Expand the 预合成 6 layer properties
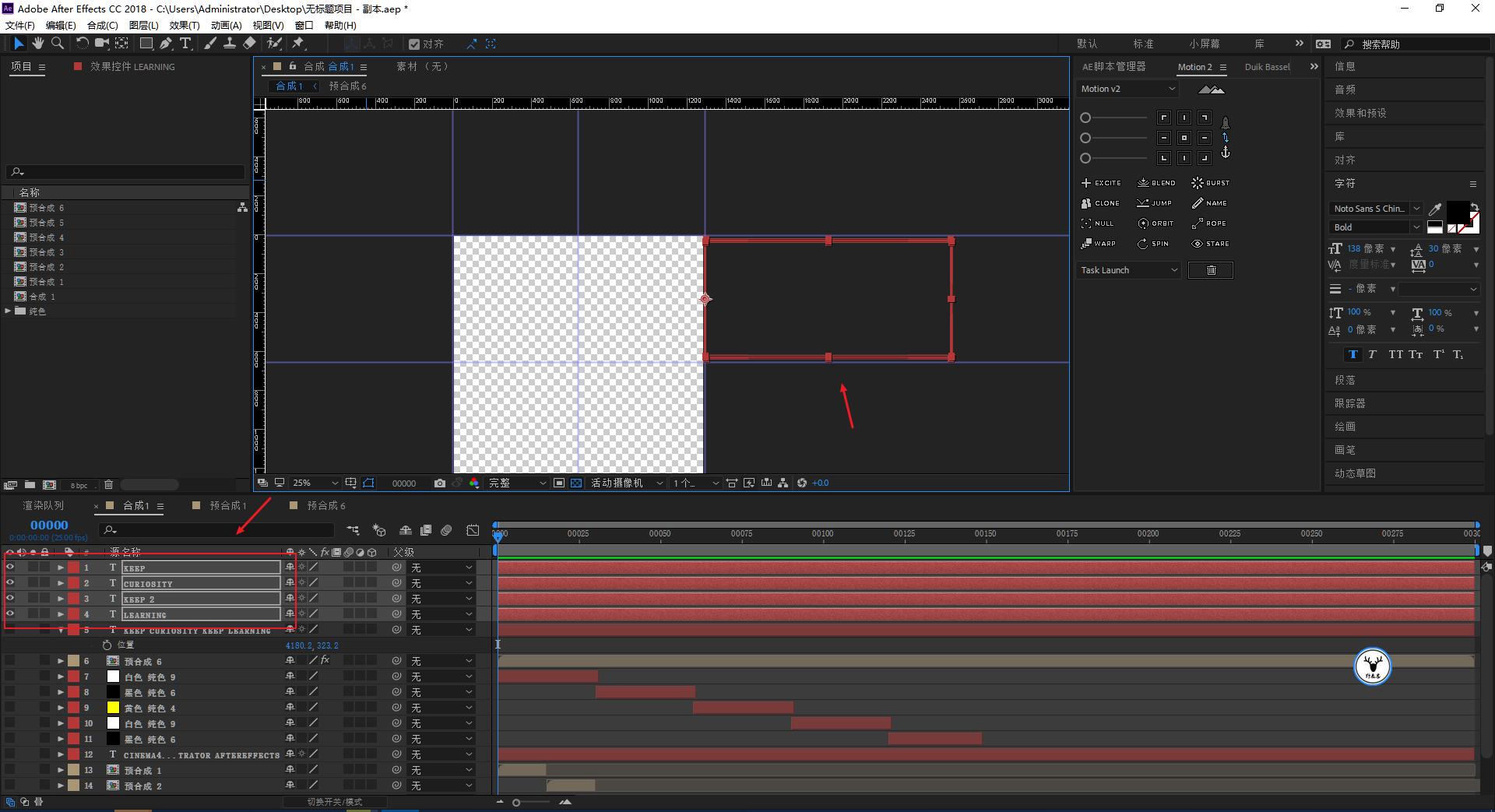Viewport: 1495px width, 812px height. tap(61, 661)
